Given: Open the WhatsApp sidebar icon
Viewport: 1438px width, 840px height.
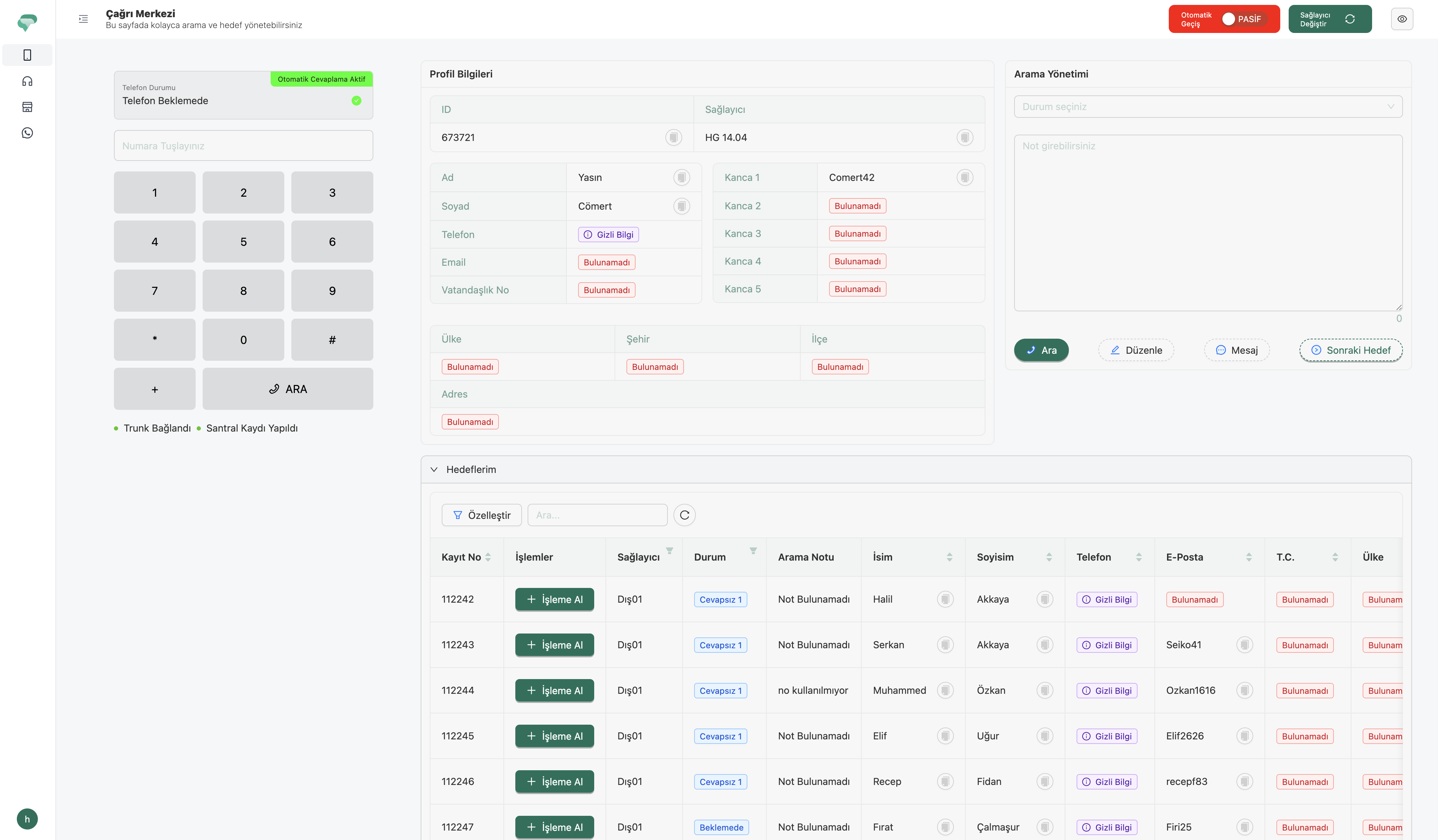Looking at the screenshot, I should pyautogui.click(x=27, y=133).
